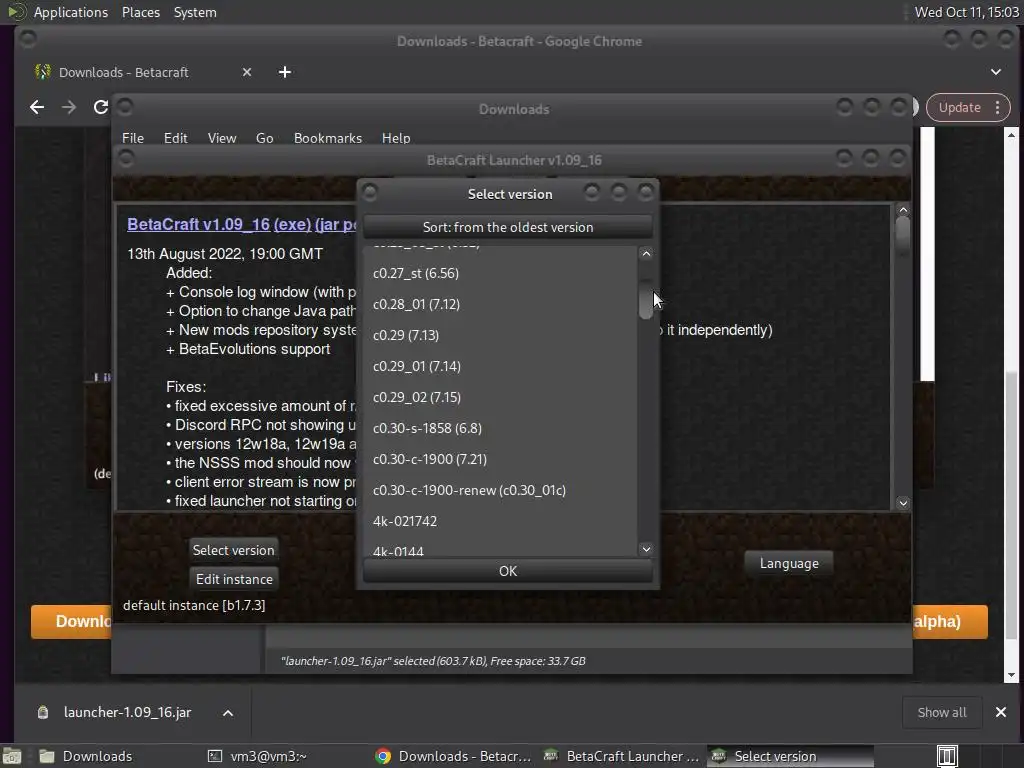
Task: Close the Downloads - Betacraft tab
Action: pyautogui.click(x=247, y=72)
